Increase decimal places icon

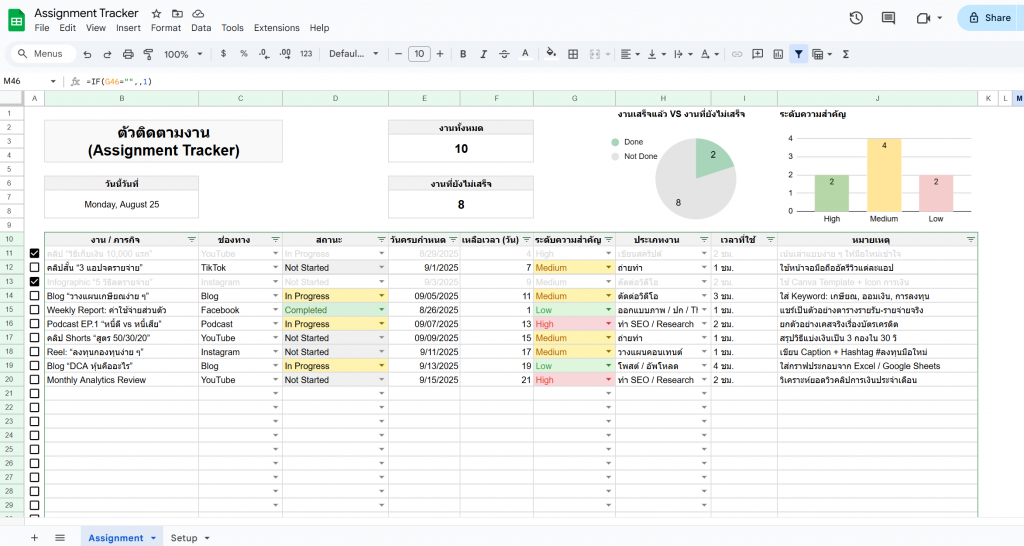tap(285, 54)
